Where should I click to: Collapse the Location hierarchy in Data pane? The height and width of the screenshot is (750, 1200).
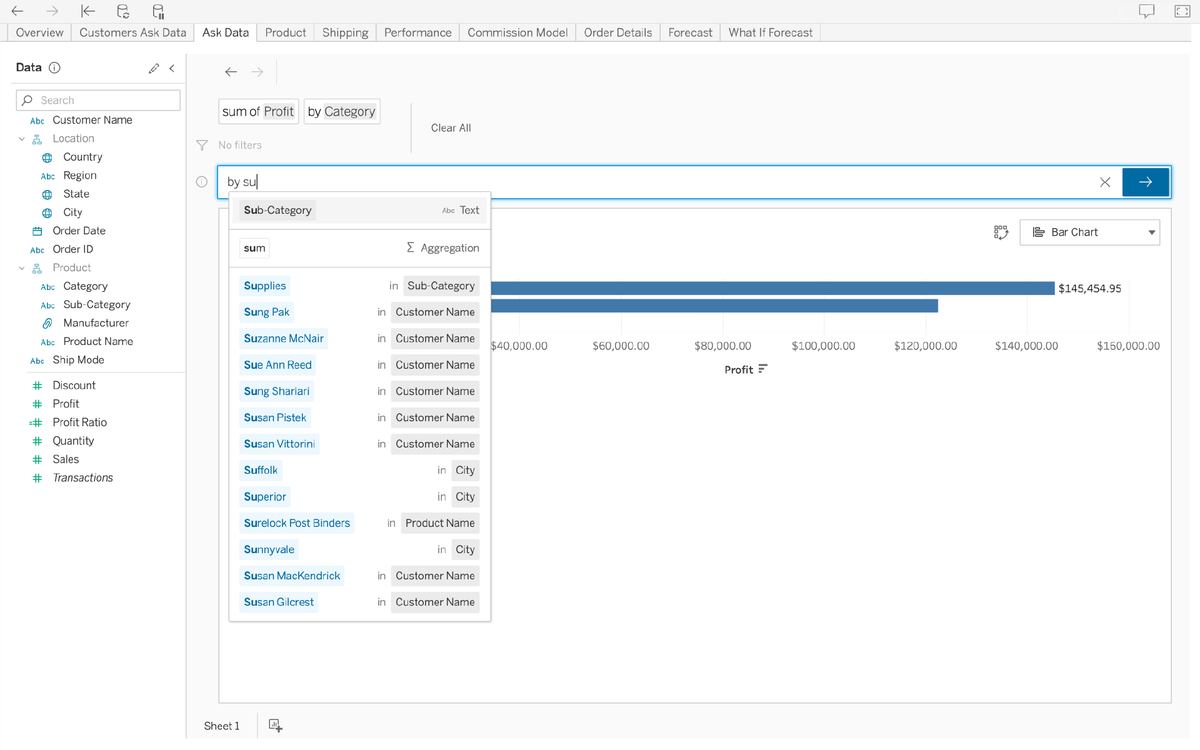[22, 139]
